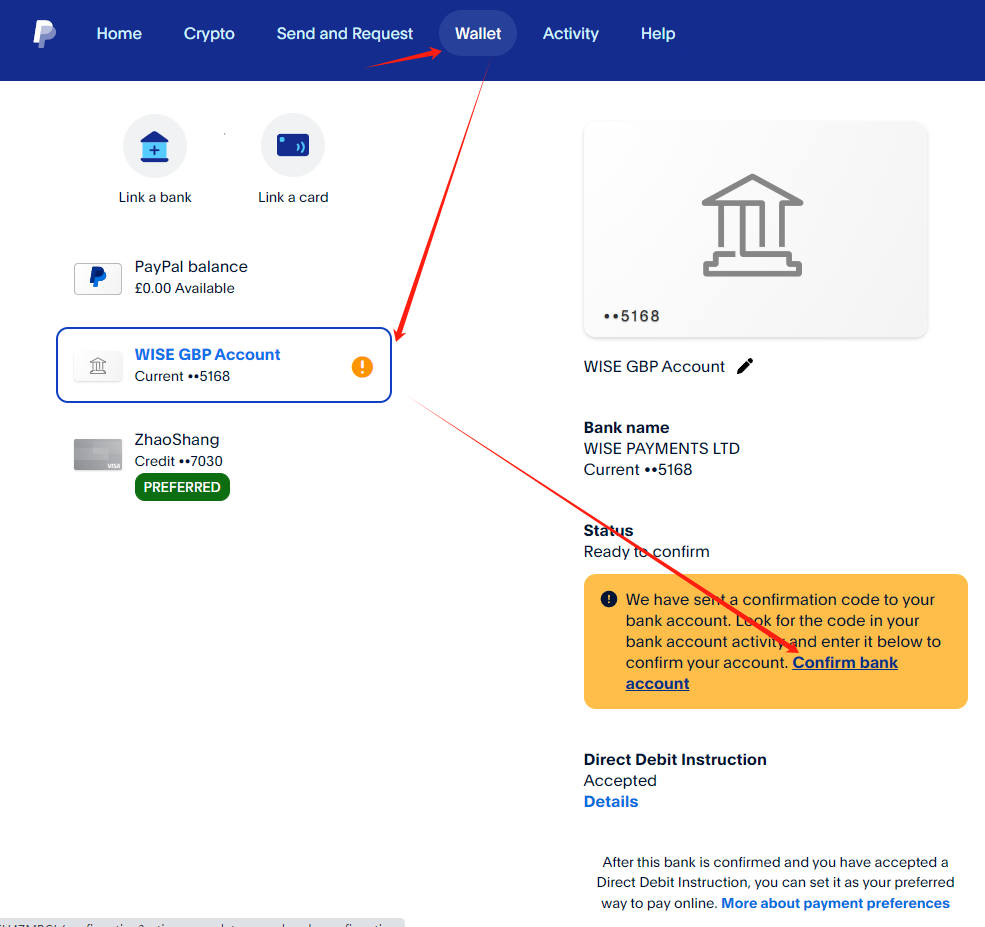Open the Help menu item

658,33
